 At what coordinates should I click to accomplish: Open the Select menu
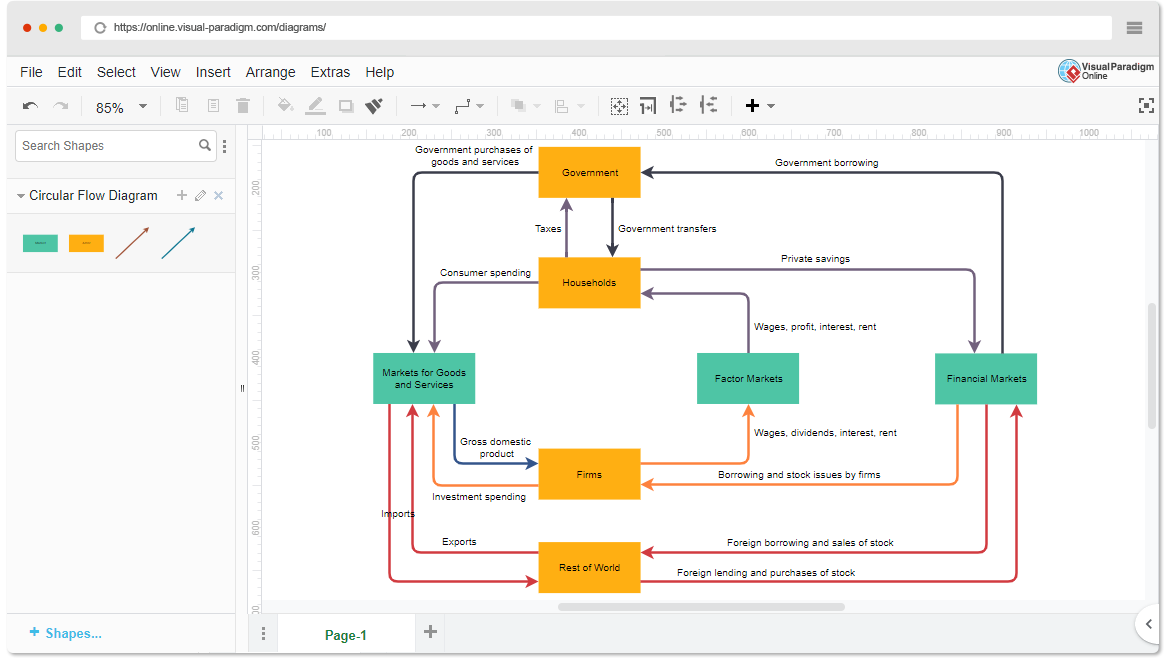[116, 72]
